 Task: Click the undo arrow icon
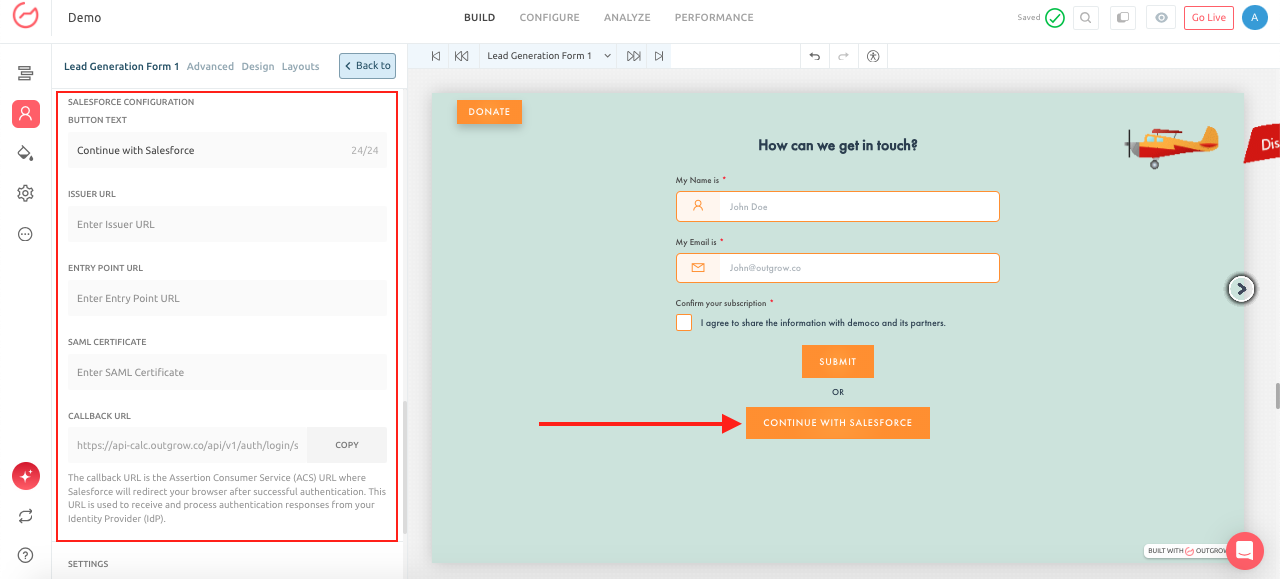pyautogui.click(x=814, y=56)
